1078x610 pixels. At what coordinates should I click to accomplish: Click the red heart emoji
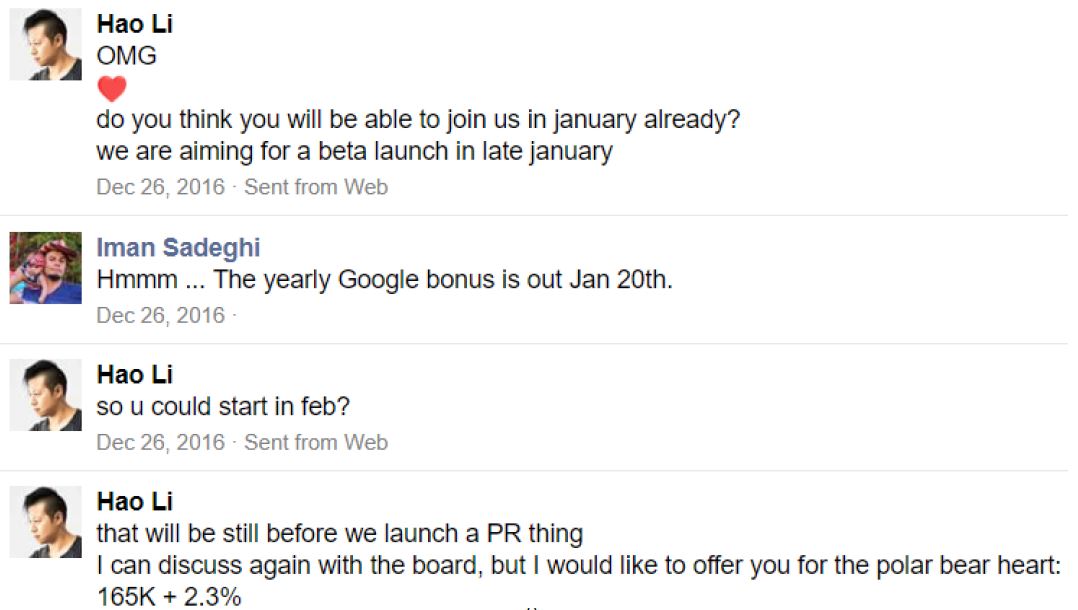pos(112,89)
